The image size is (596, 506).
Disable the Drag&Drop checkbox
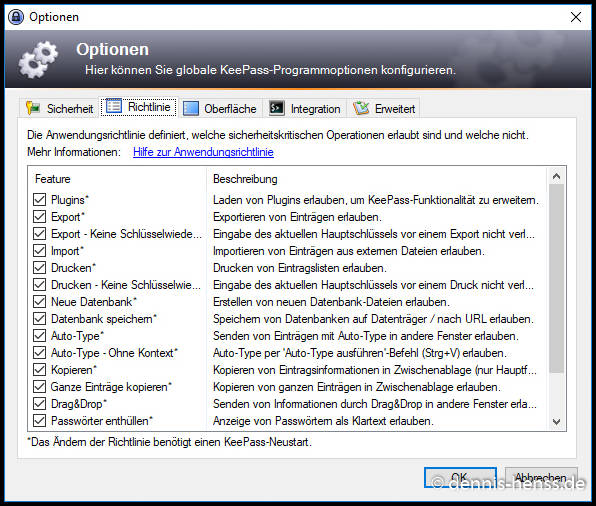tap(40, 403)
